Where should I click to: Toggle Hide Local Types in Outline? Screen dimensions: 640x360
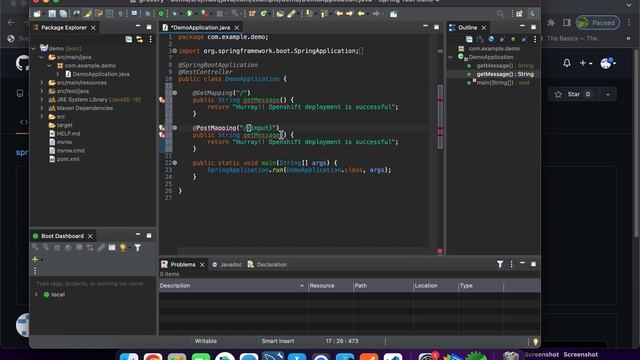pyautogui.click(x=524, y=39)
